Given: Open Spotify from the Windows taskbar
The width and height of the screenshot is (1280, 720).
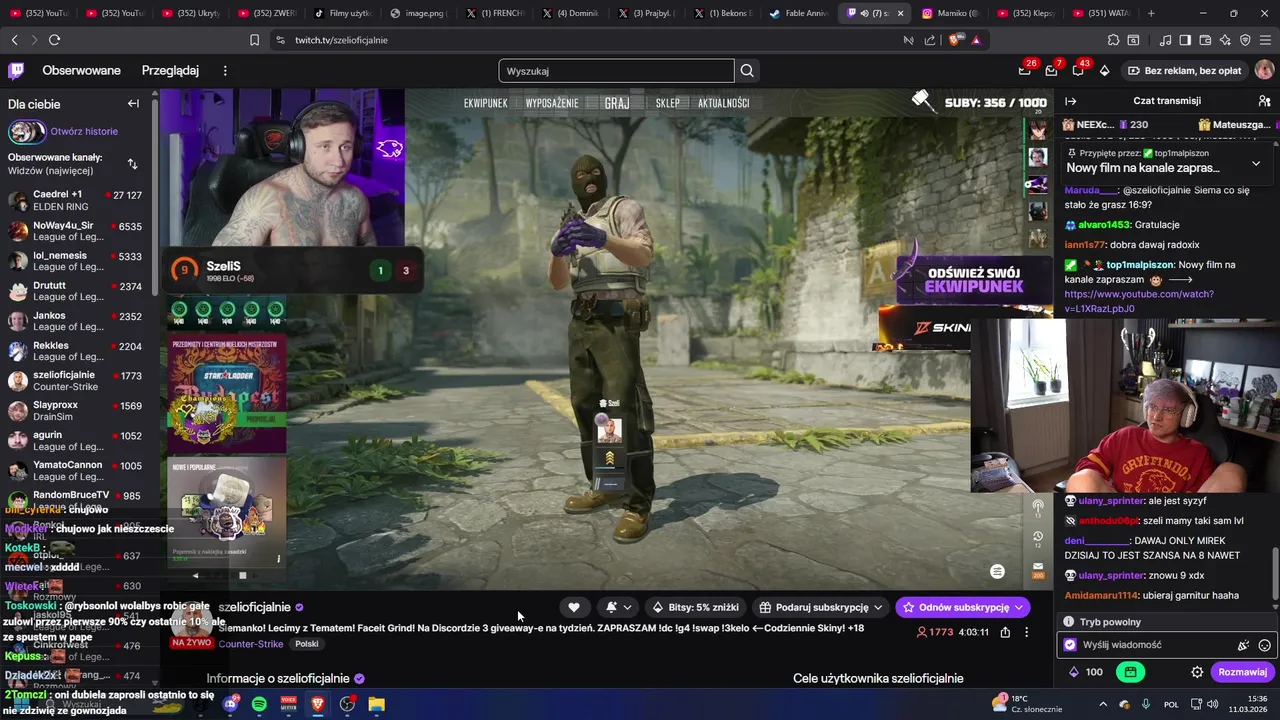Looking at the screenshot, I should 259,704.
